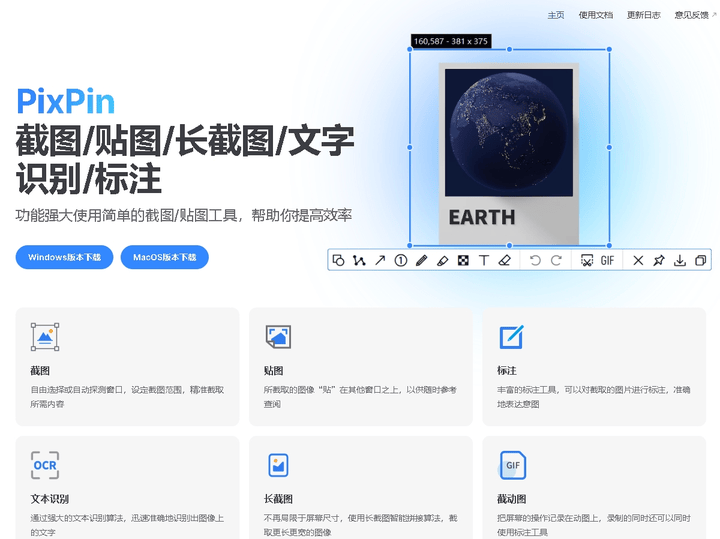The image size is (720, 539).
Task: Select the highlighter marker tool
Action: [x=442, y=260]
